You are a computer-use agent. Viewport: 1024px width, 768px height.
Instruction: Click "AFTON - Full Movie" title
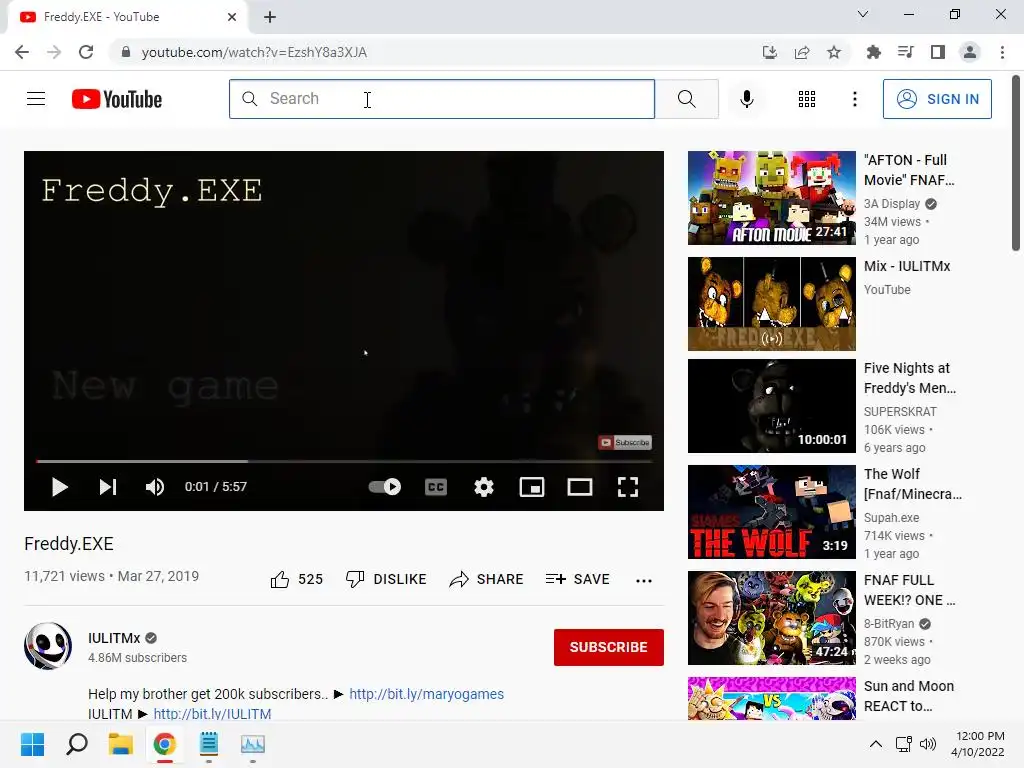tap(908, 170)
